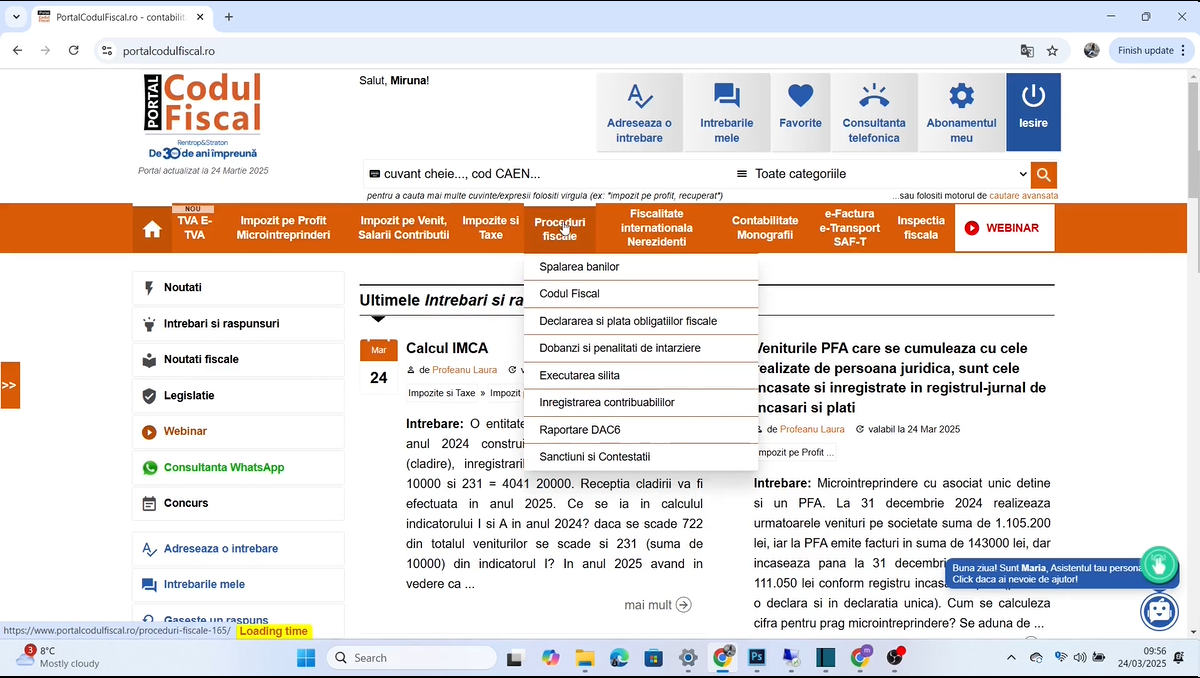Select Executarea silita menu entry
This screenshot has width=1200, height=678.
[x=641, y=375]
